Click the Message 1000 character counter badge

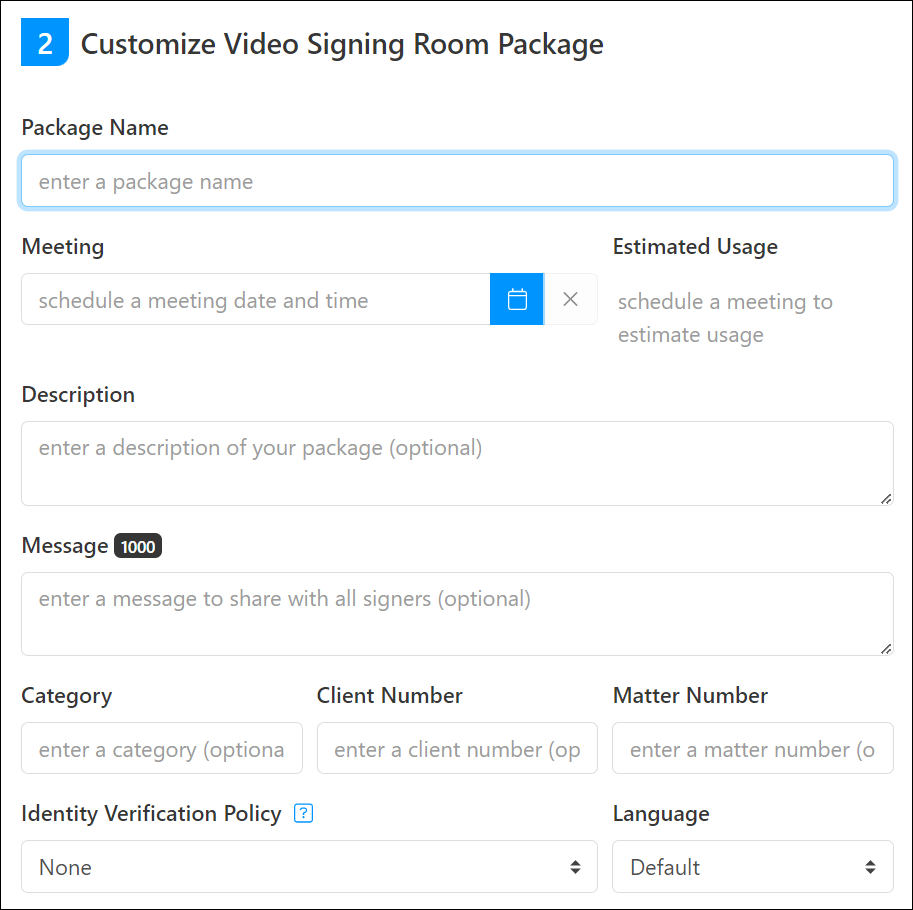tap(138, 546)
